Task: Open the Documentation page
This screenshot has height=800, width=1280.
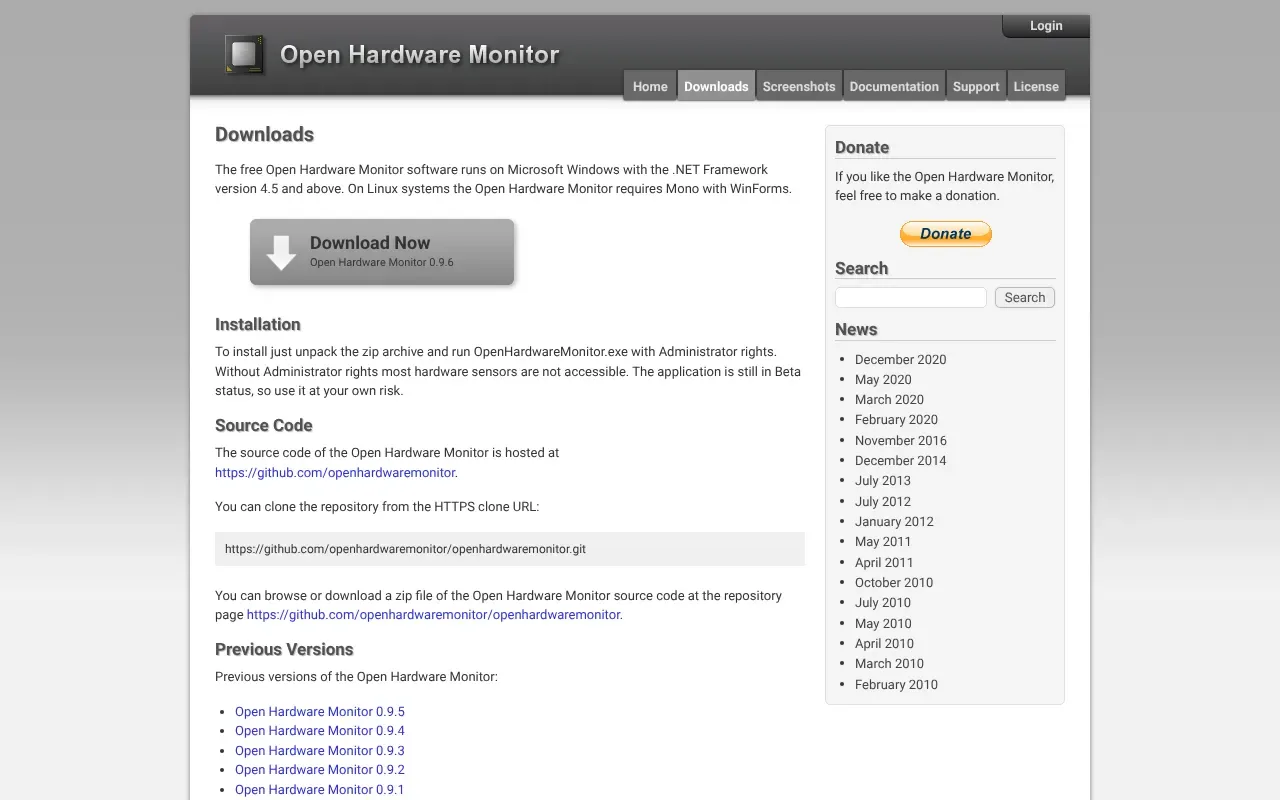Action: (893, 86)
